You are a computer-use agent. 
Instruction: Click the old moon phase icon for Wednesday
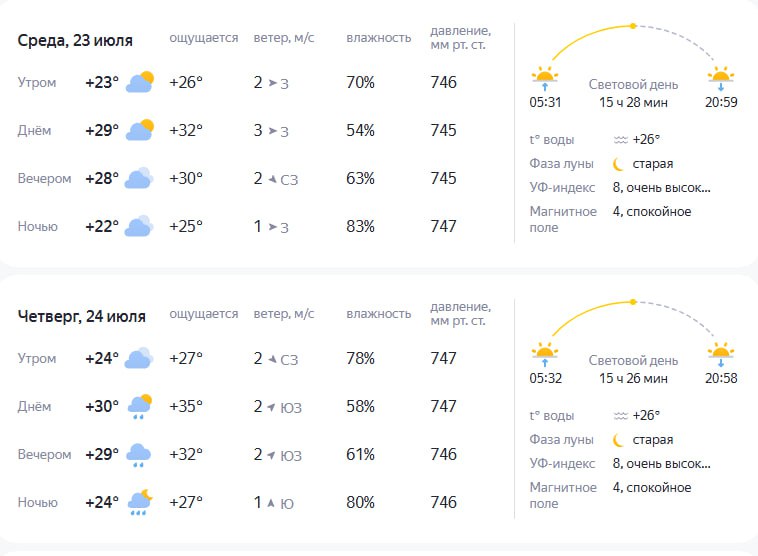point(618,164)
